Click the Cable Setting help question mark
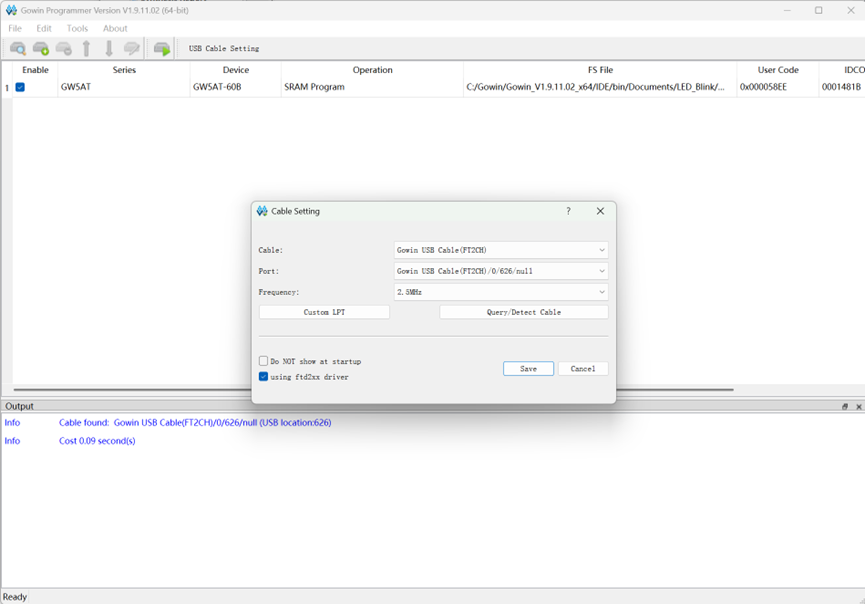The height and width of the screenshot is (604, 865). [x=568, y=211]
